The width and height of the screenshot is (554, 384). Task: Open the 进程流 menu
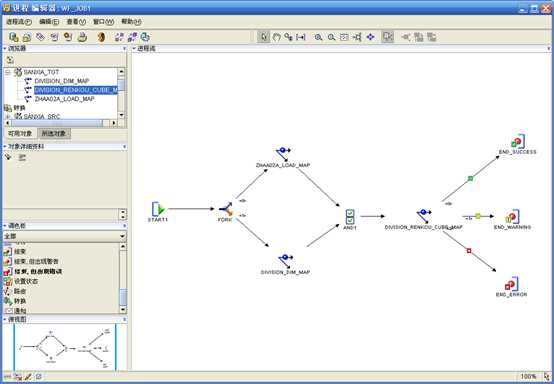click(19, 22)
